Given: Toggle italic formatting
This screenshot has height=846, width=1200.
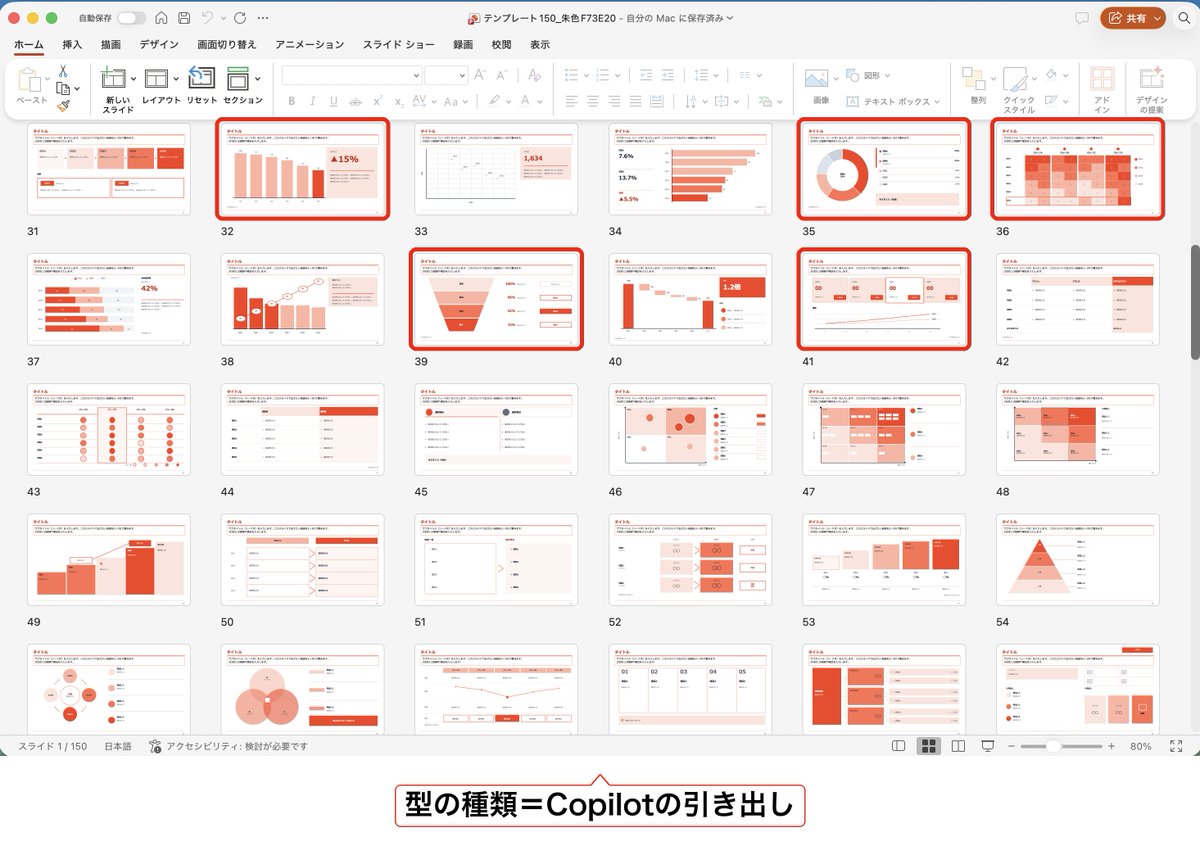Looking at the screenshot, I should pos(312,101).
